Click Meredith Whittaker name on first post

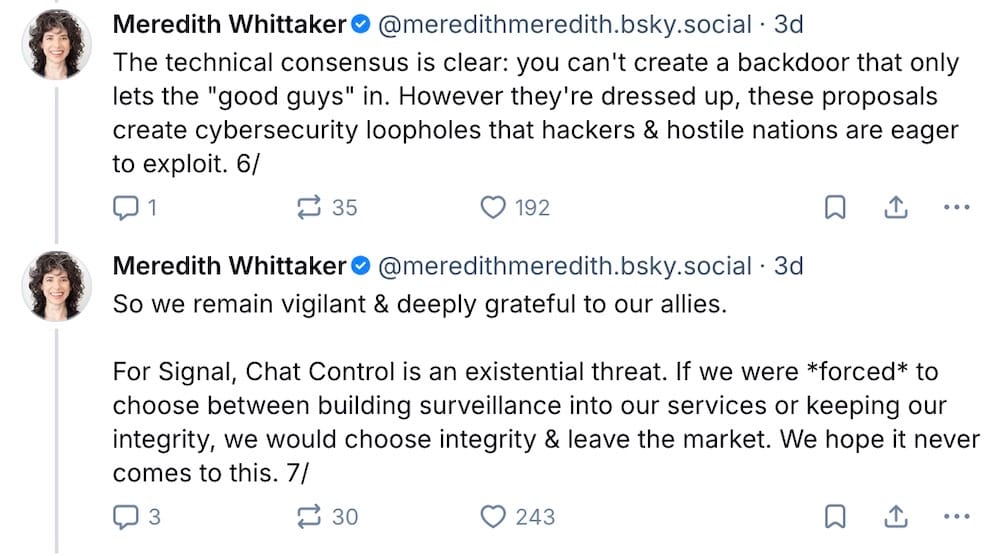(229, 23)
